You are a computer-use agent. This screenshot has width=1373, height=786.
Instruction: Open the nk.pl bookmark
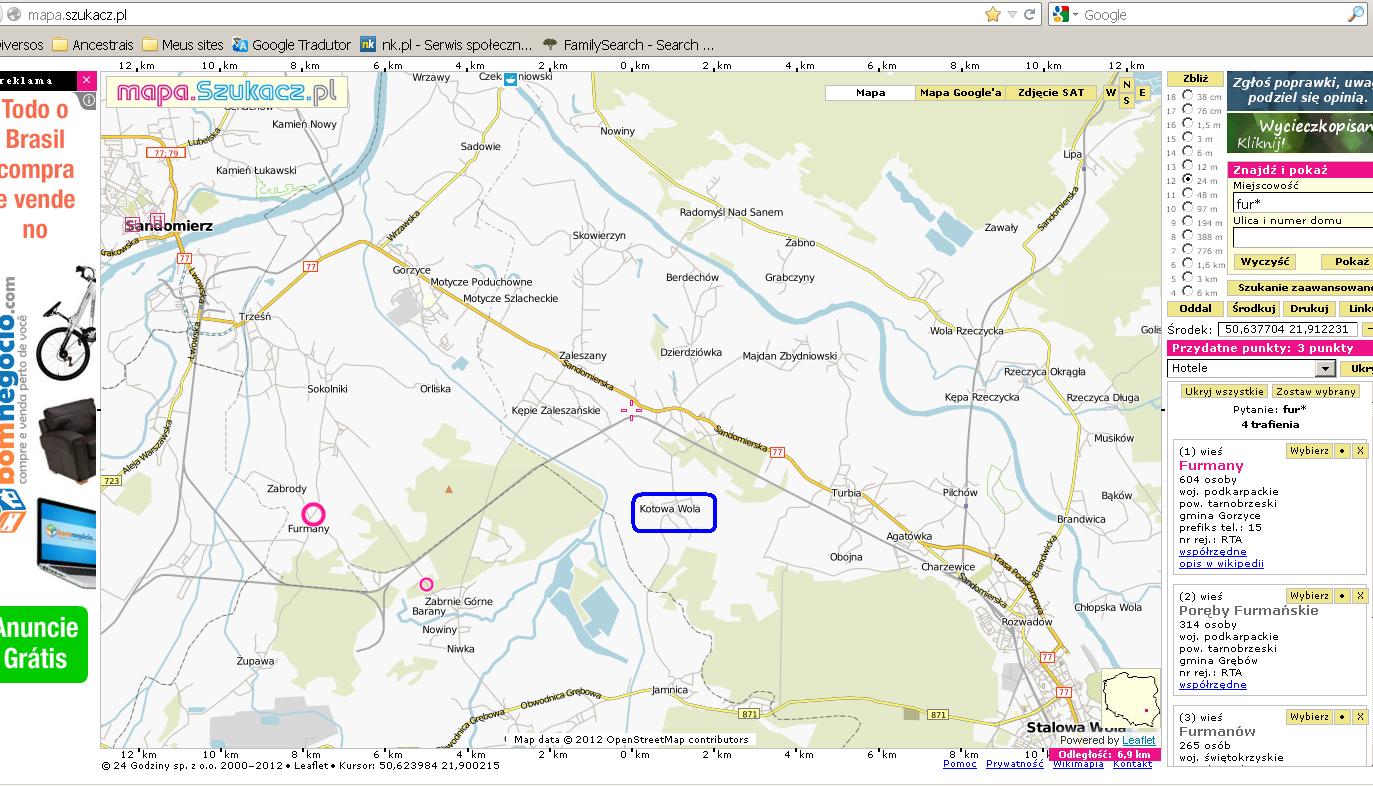pos(446,44)
